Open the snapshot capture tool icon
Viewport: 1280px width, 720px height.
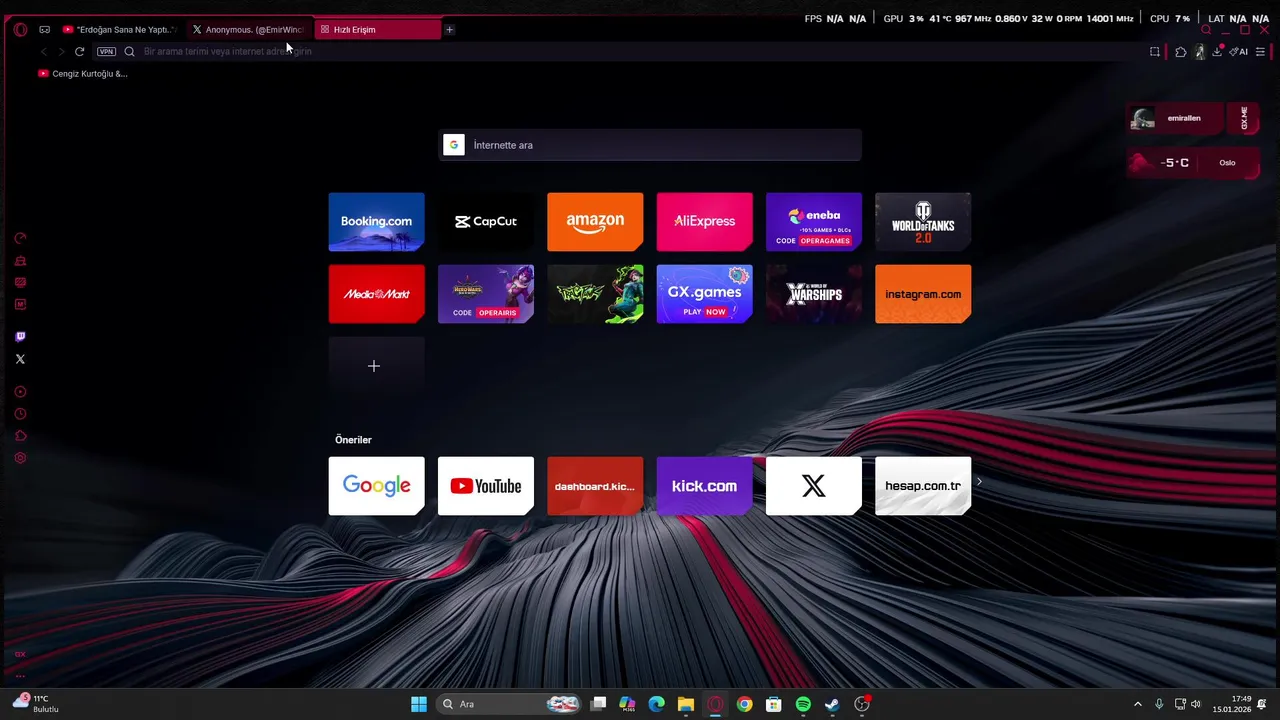tap(1154, 51)
